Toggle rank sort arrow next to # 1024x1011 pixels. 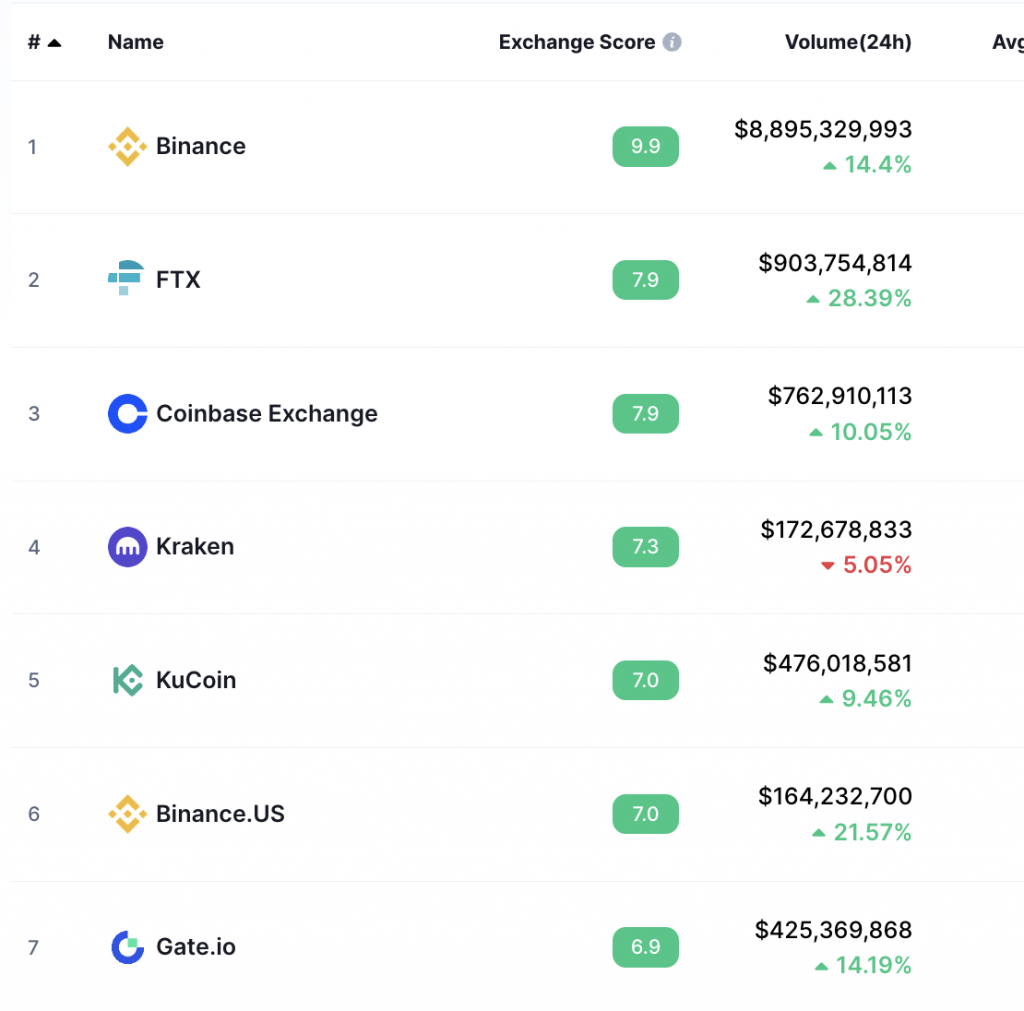[55, 43]
